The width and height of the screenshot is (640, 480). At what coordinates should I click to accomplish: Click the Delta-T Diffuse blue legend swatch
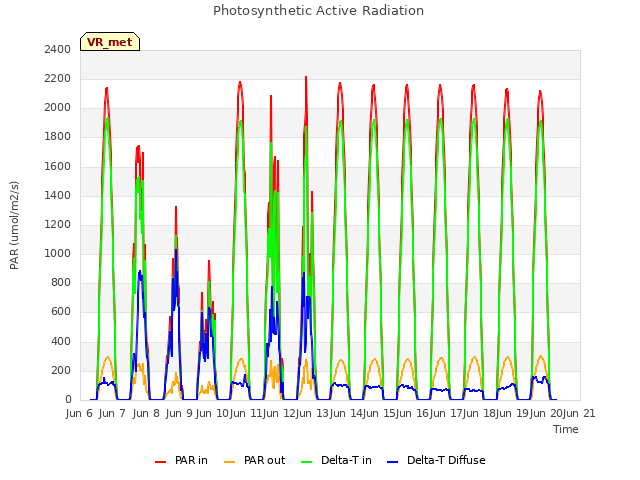tap(392, 462)
